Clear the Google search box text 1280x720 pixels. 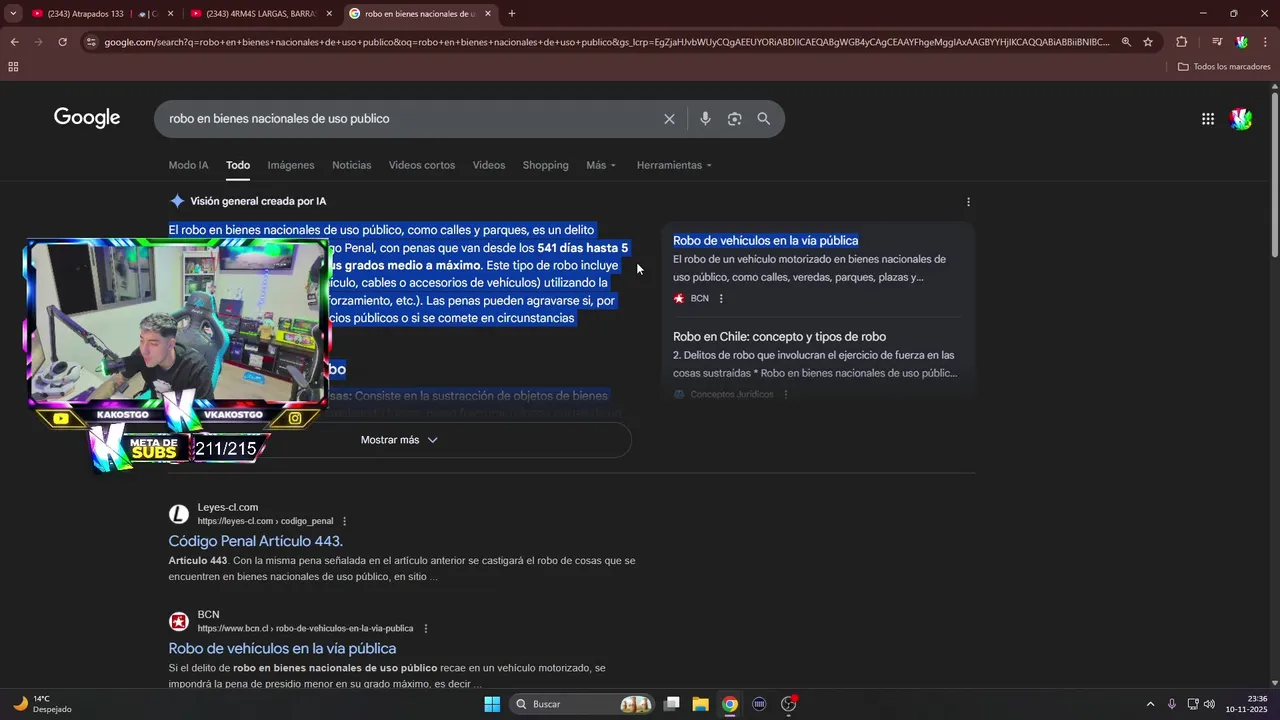(x=669, y=119)
